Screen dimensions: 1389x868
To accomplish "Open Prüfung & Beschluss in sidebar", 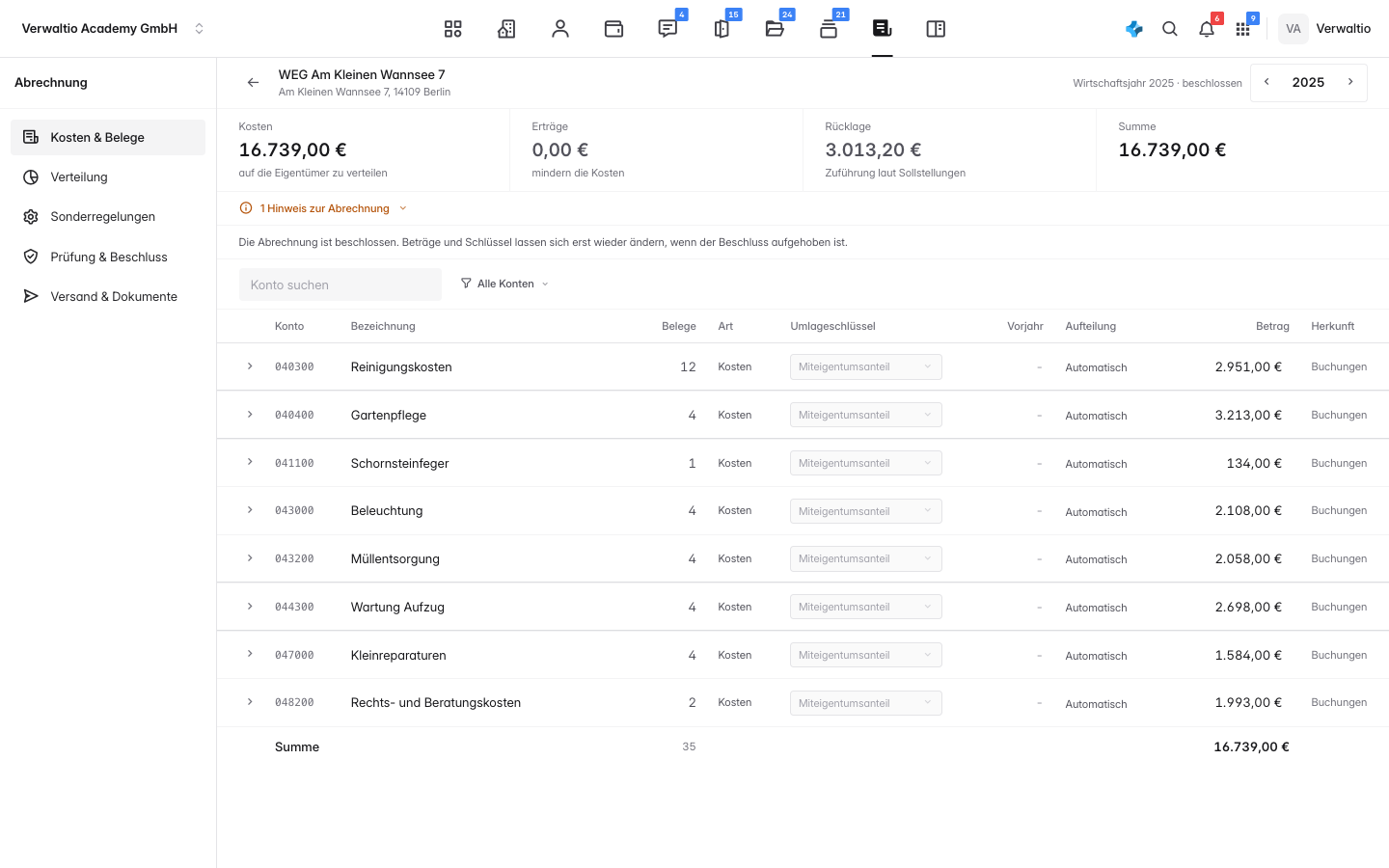I will click(x=108, y=258).
